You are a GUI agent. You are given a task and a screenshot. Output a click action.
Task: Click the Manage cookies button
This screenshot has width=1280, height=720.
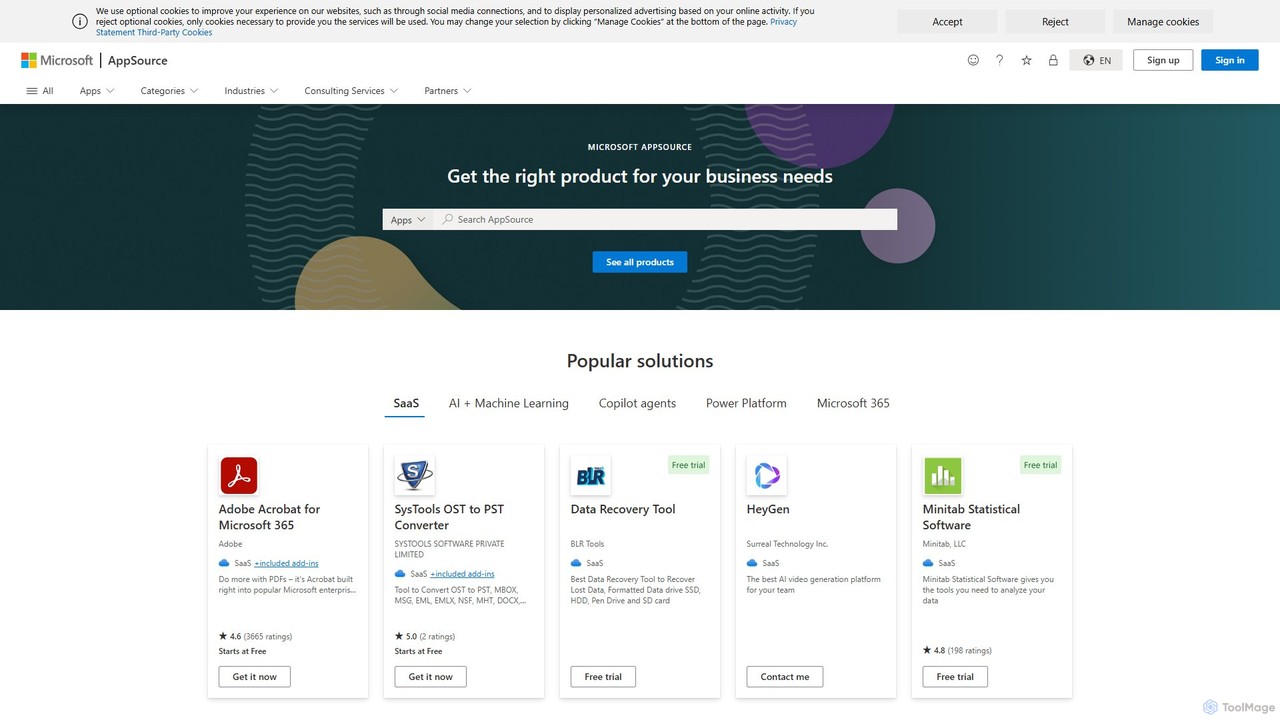pos(1163,22)
